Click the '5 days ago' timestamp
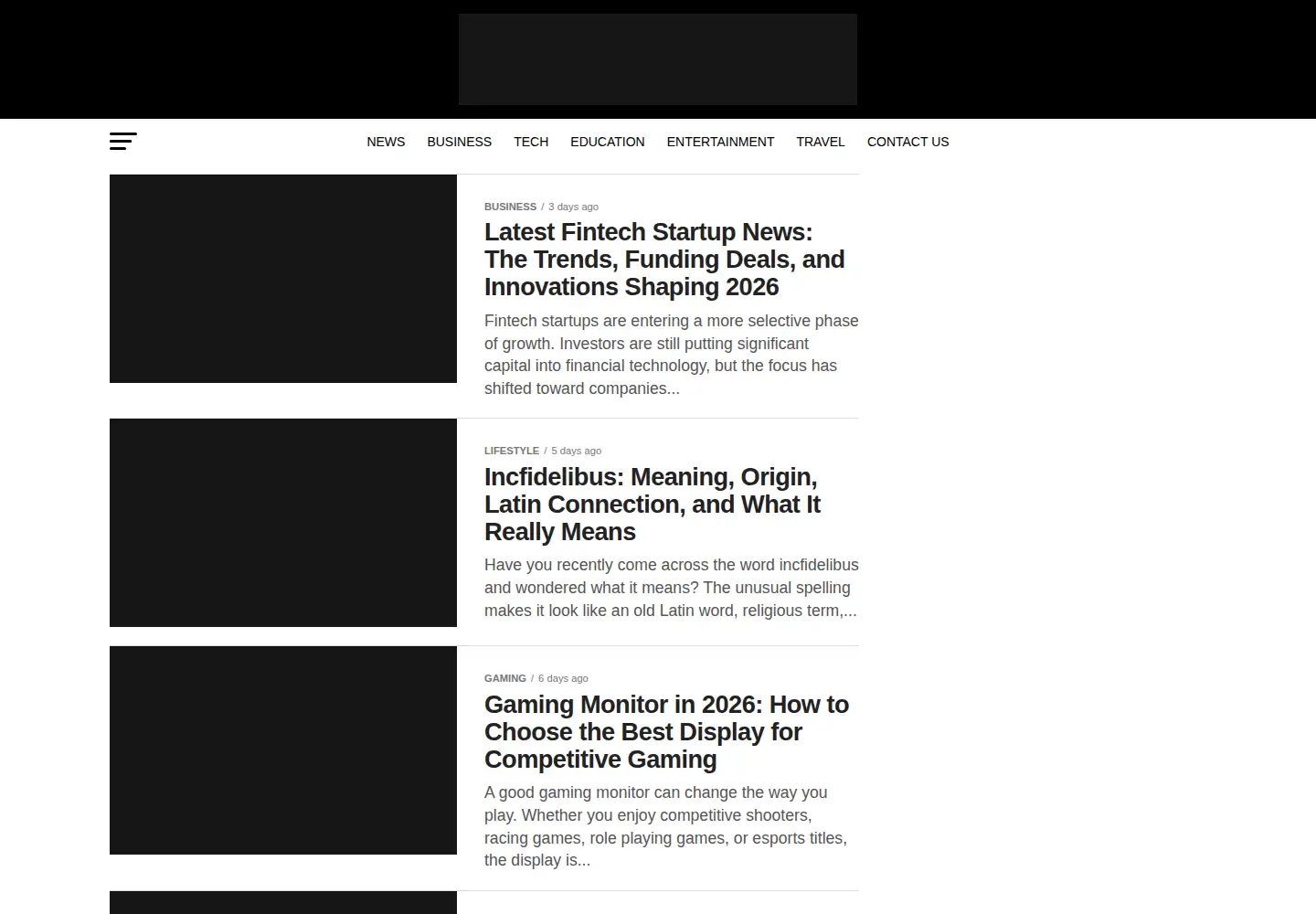The height and width of the screenshot is (914, 1316). (576, 451)
